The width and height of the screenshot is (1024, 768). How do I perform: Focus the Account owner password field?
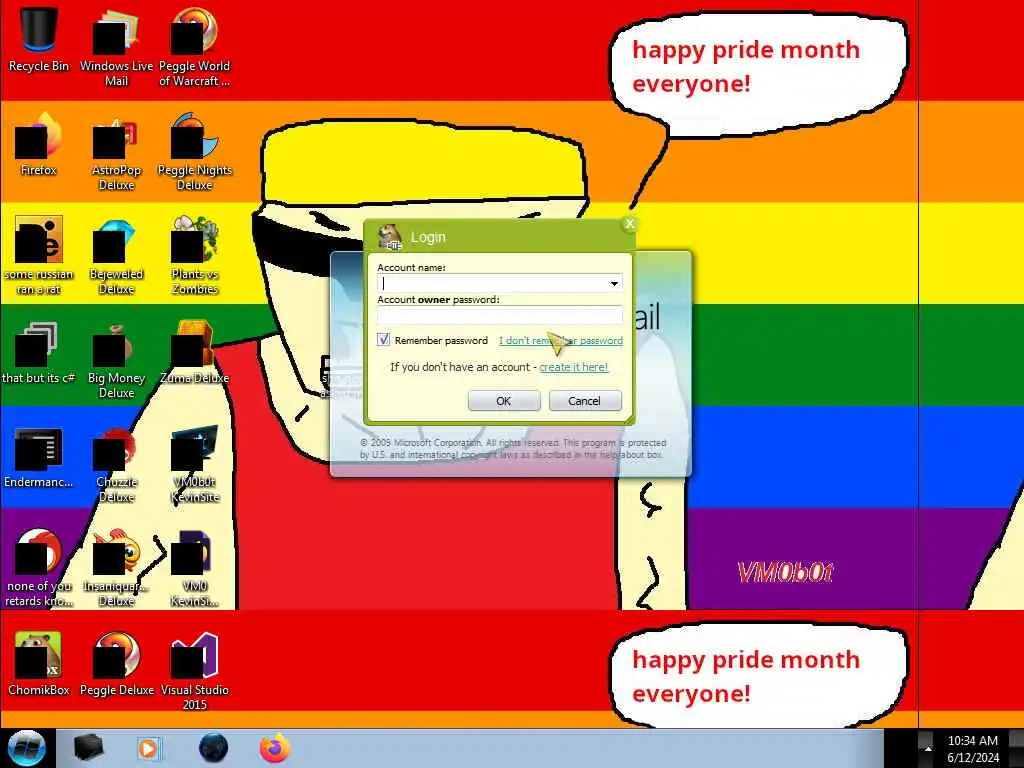pyautogui.click(x=500, y=316)
